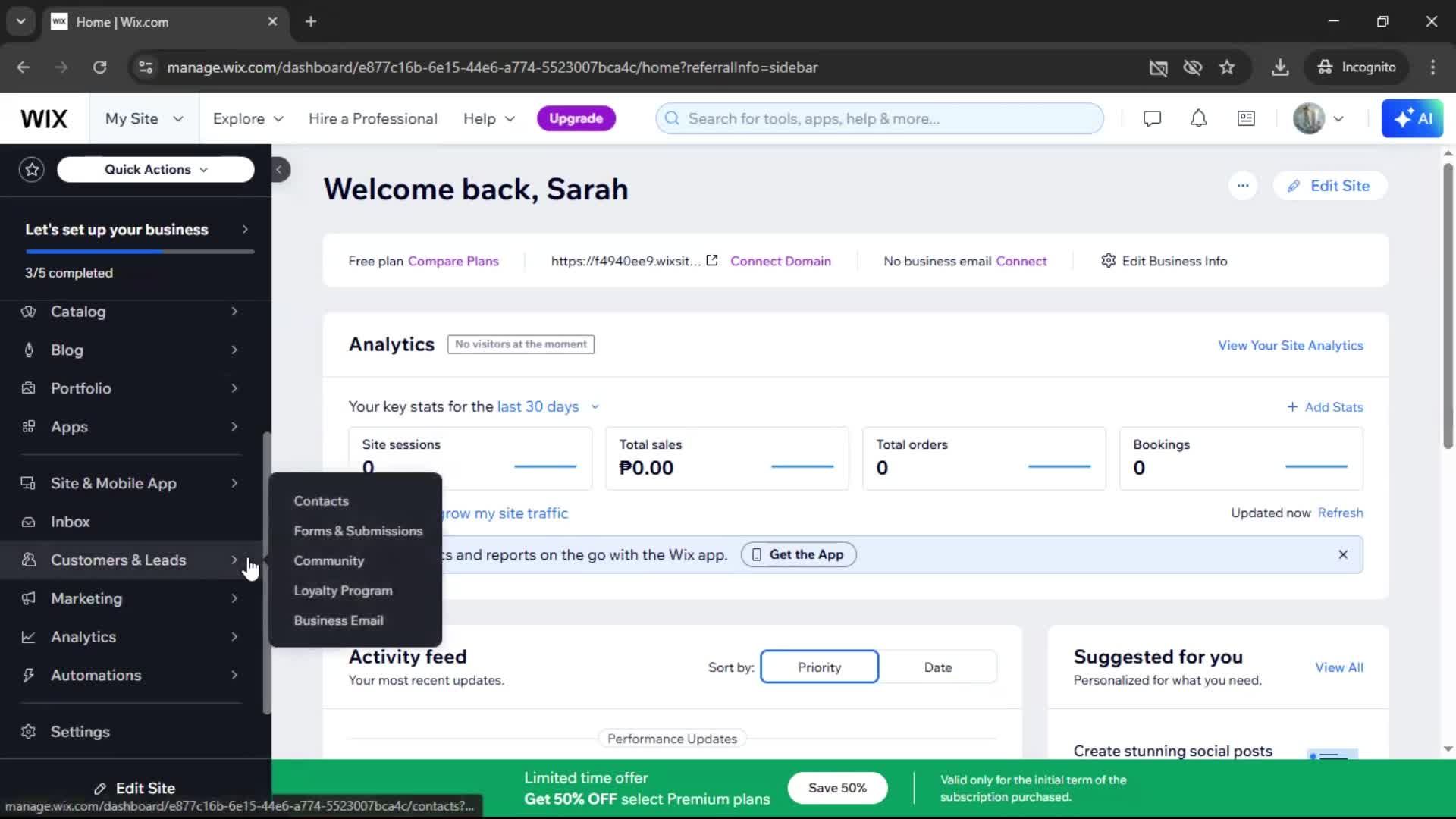The image size is (1456, 819).
Task: Expand the Quick Actions dropdown
Action: [x=155, y=169]
